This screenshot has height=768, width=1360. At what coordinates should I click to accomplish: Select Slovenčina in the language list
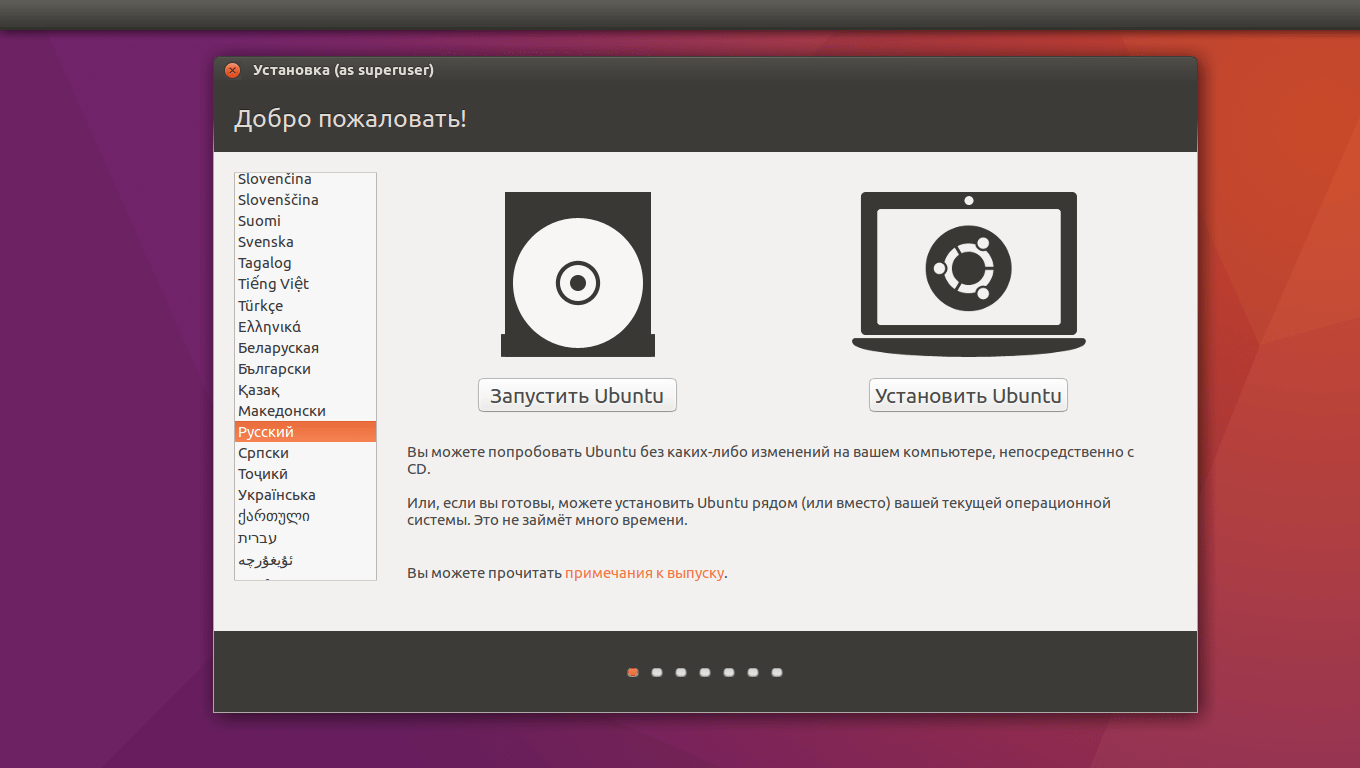click(305, 179)
